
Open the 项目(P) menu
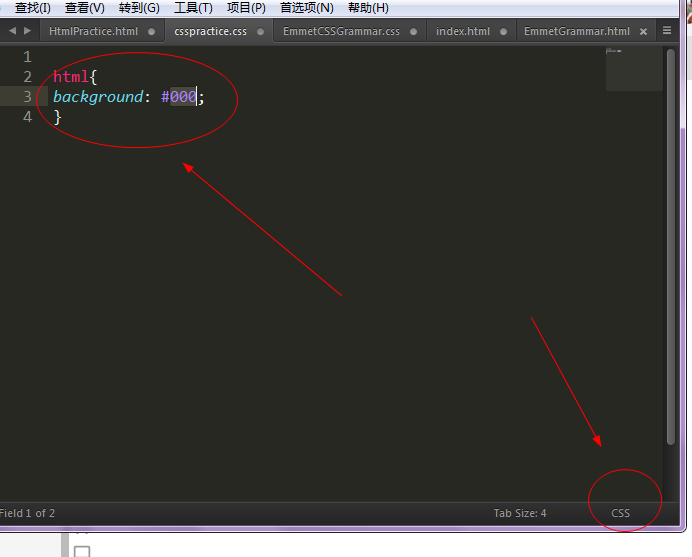point(246,8)
